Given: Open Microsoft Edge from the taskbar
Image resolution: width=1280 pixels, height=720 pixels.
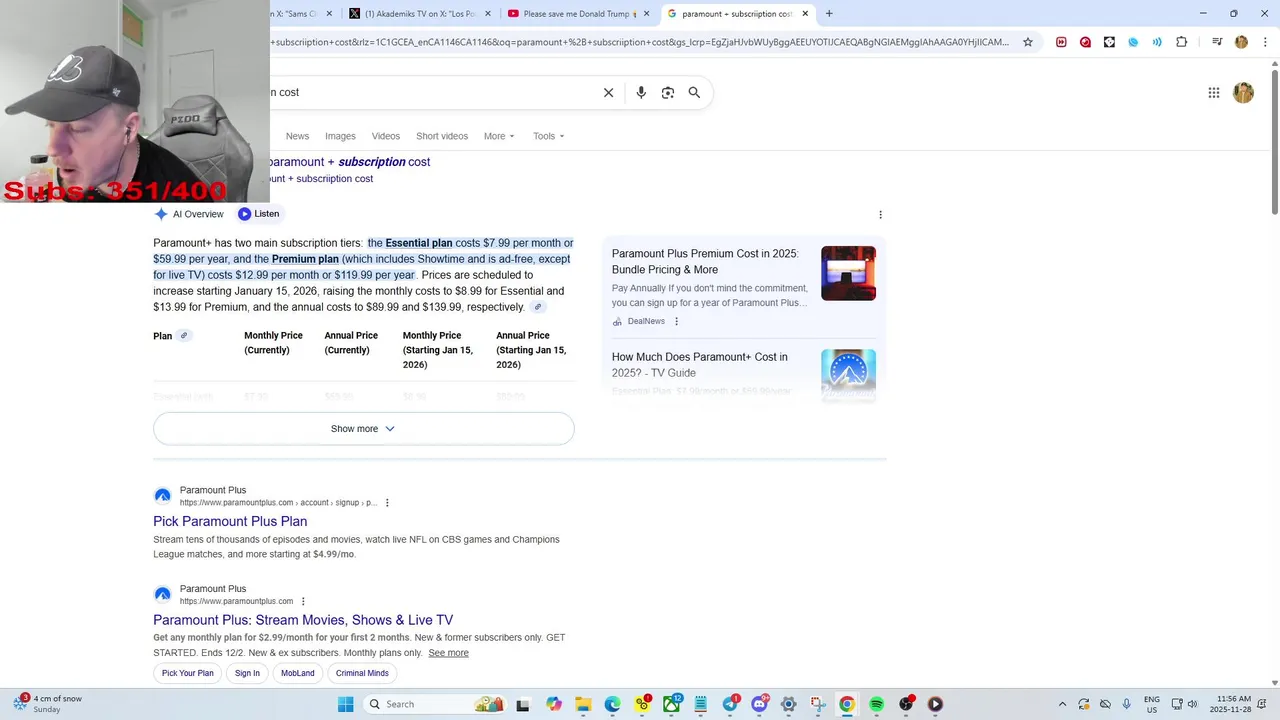Looking at the screenshot, I should pyautogui.click(x=612, y=704).
